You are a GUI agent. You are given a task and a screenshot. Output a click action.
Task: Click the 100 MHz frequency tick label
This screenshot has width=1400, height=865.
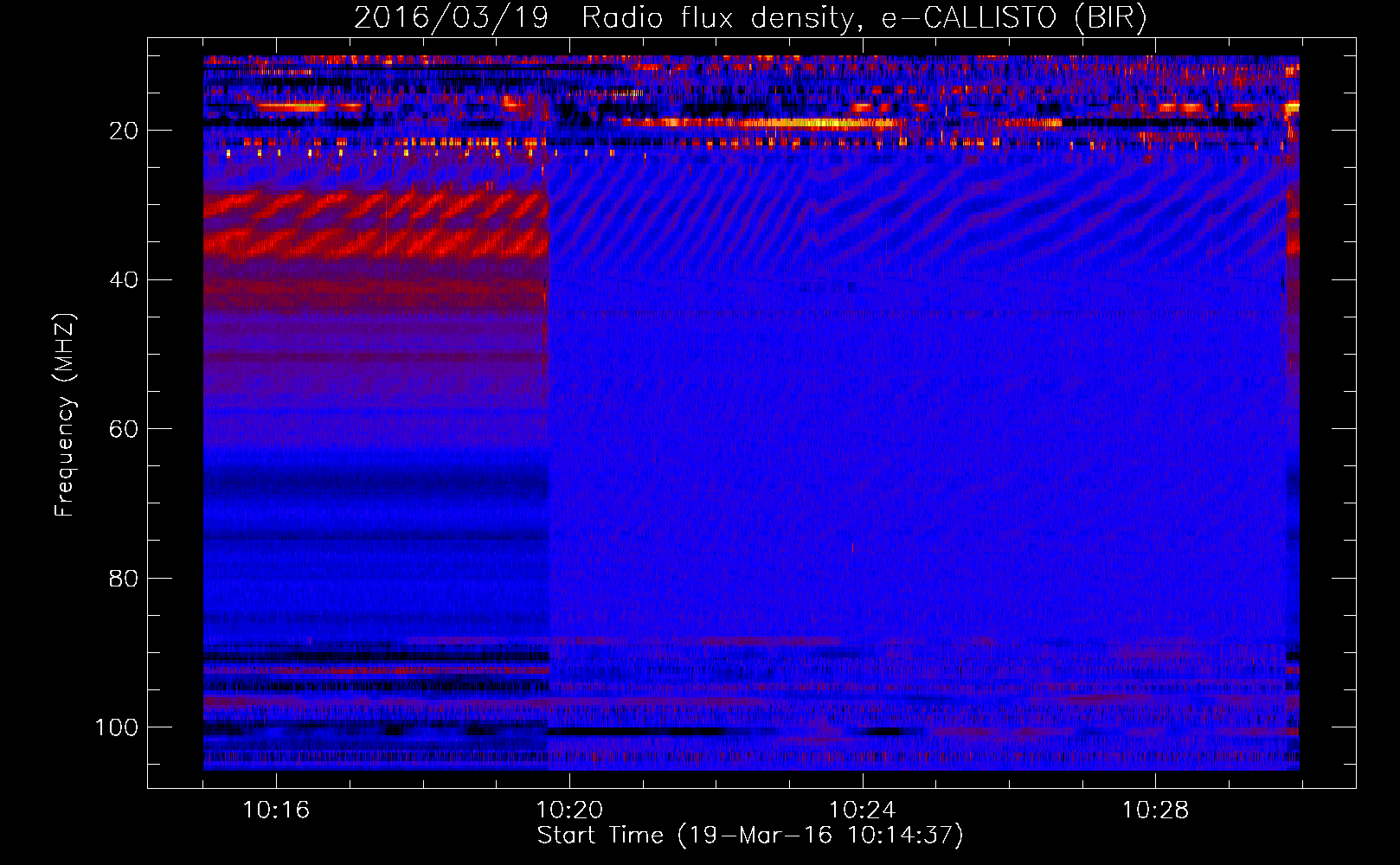click(x=117, y=727)
